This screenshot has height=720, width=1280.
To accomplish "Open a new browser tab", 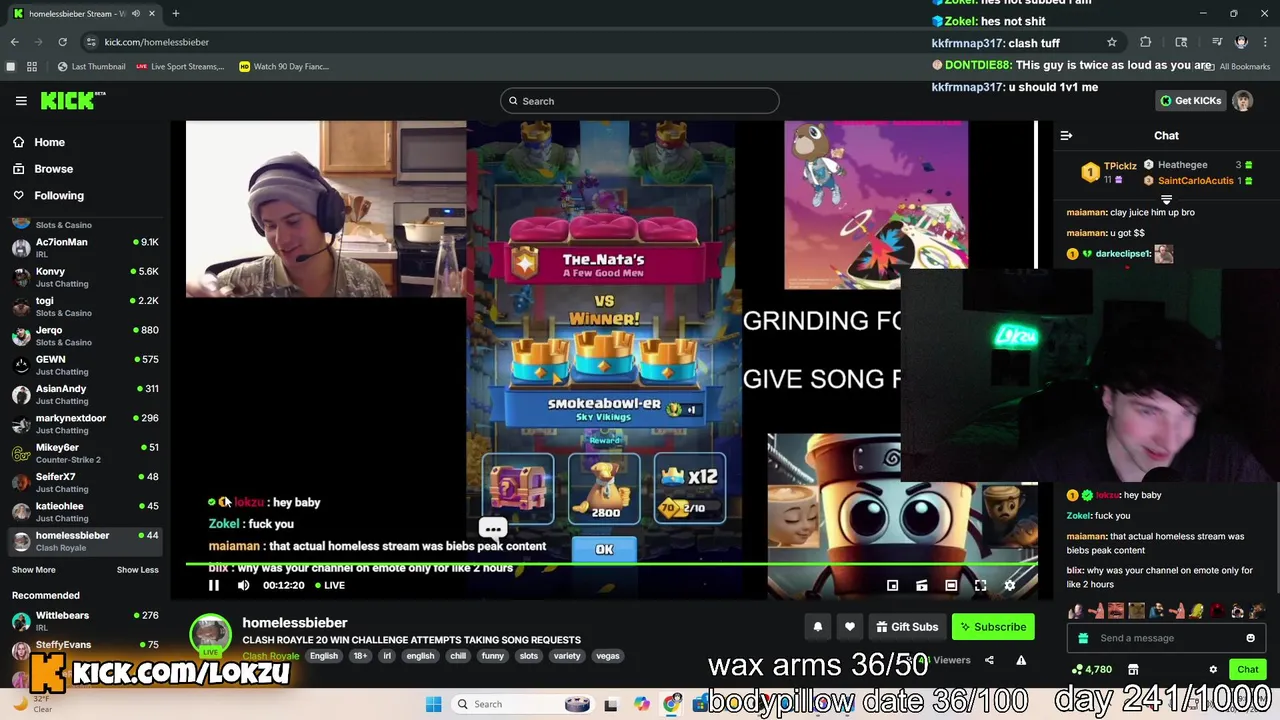I will click(175, 13).
